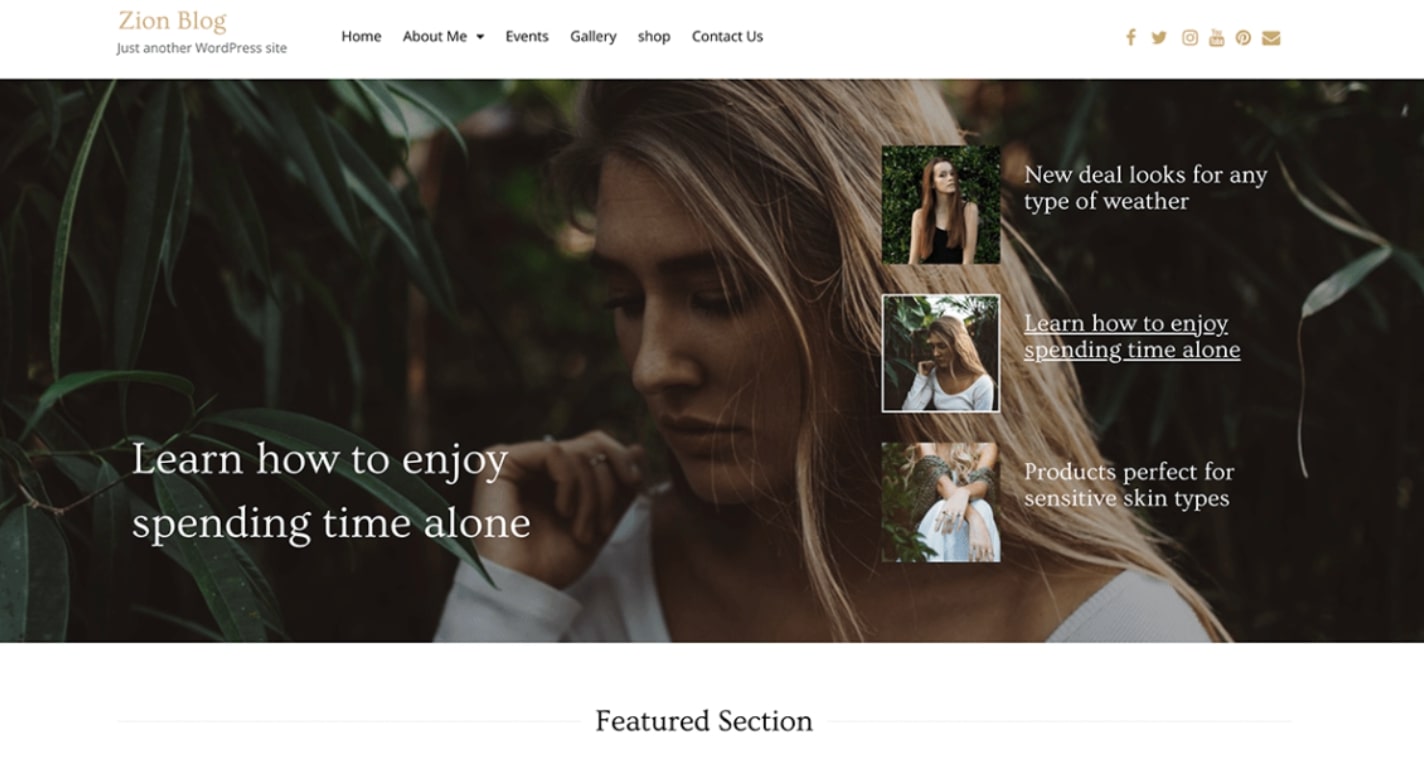Viewport: 1424px width, 776px height.
Task: Open the Pinterest social icon
Action: 1243,38
